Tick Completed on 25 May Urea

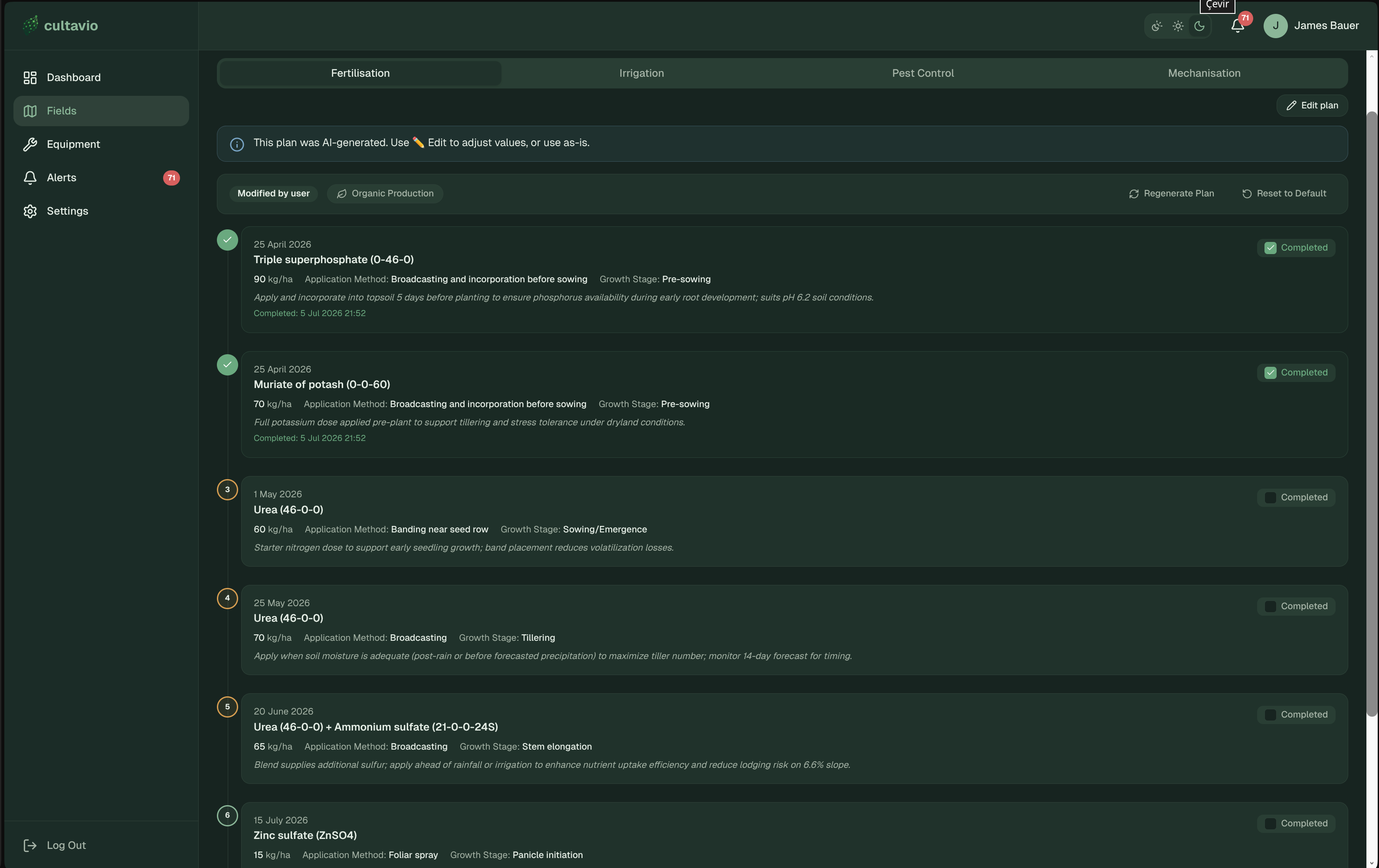[1270, 606]
